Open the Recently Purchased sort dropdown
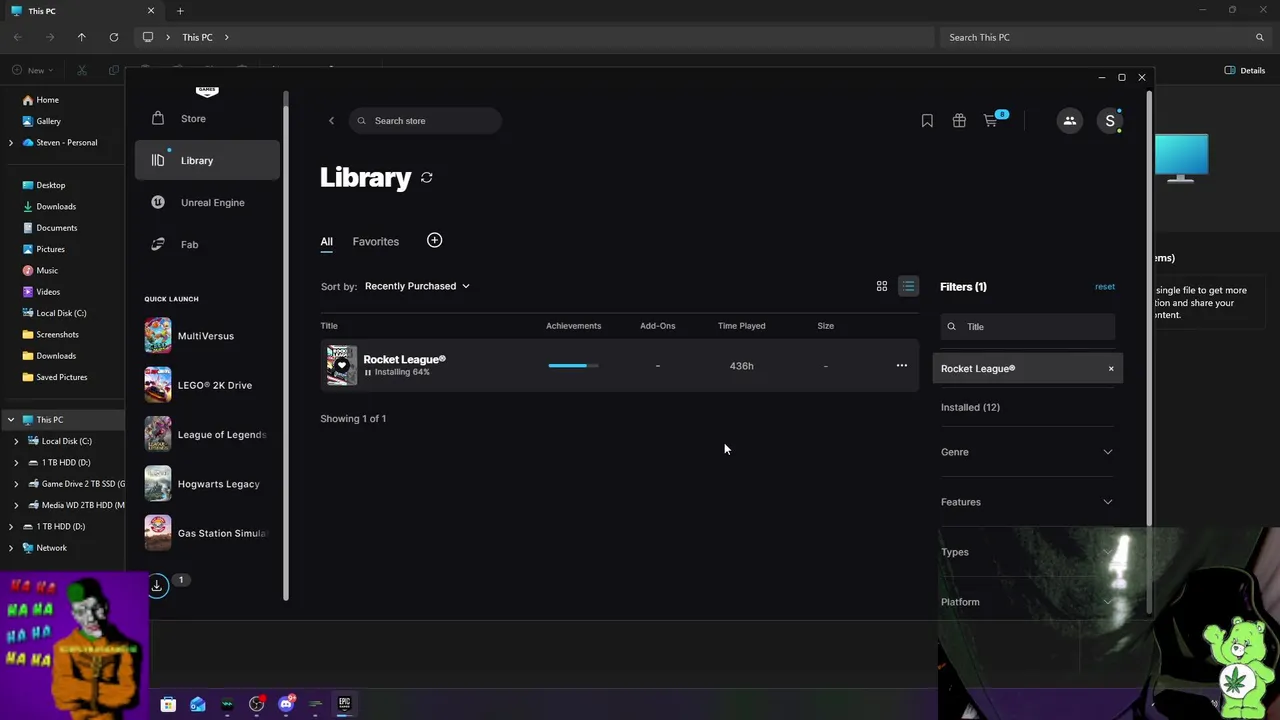The image size is (1280, 720). pos(417,286)
